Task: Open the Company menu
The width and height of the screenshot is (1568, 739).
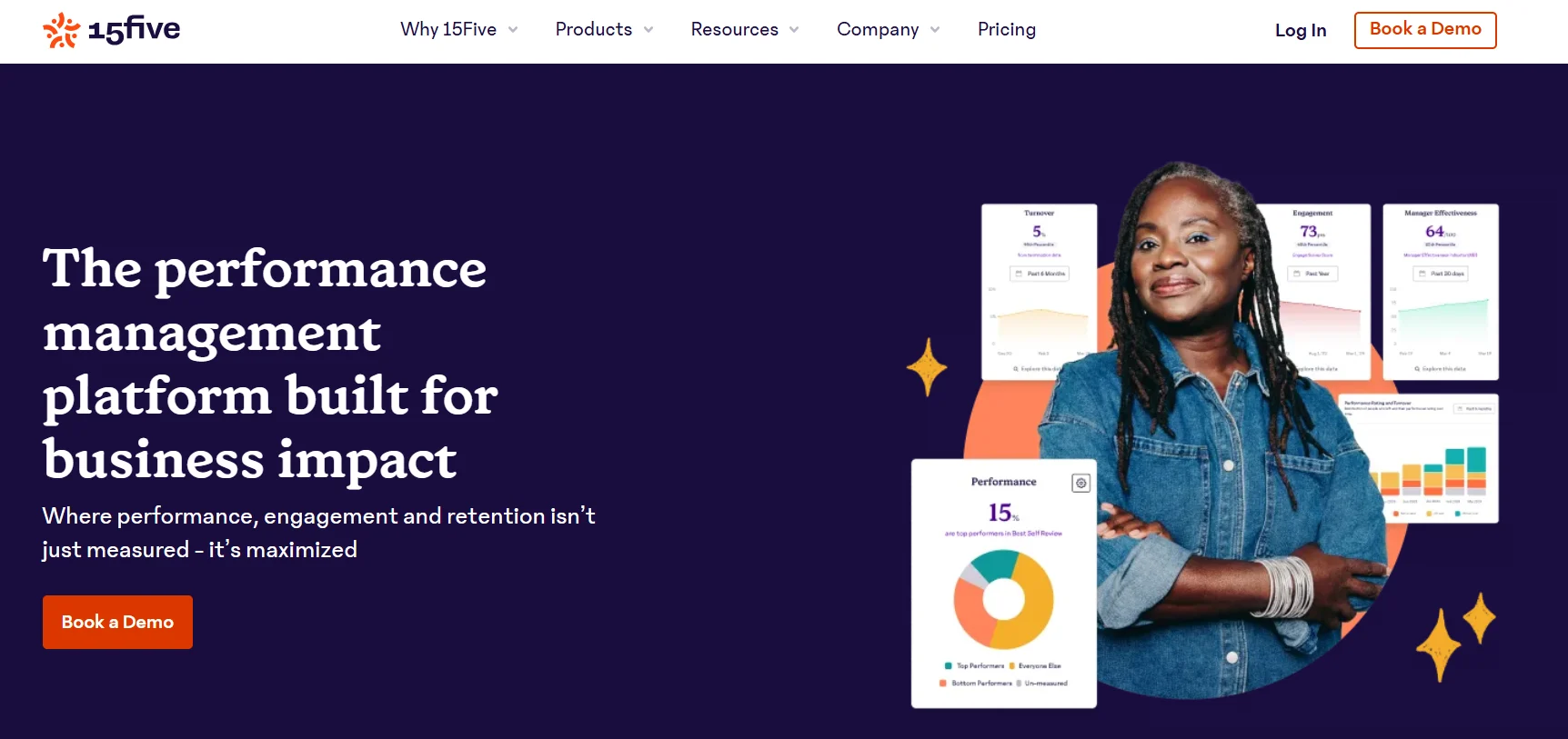Action: point(878,29)
